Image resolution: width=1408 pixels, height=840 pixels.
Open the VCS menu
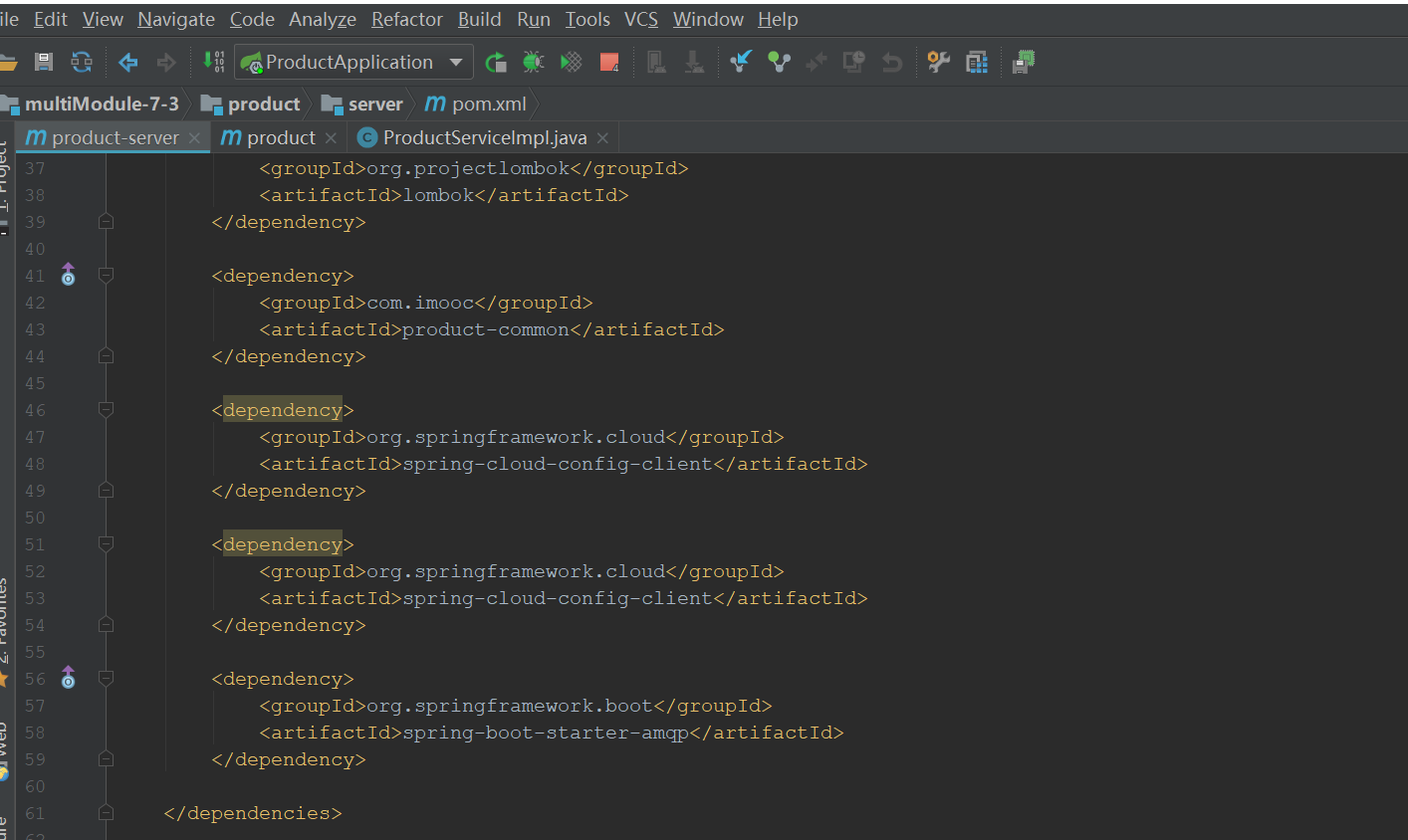pos(641,19)
